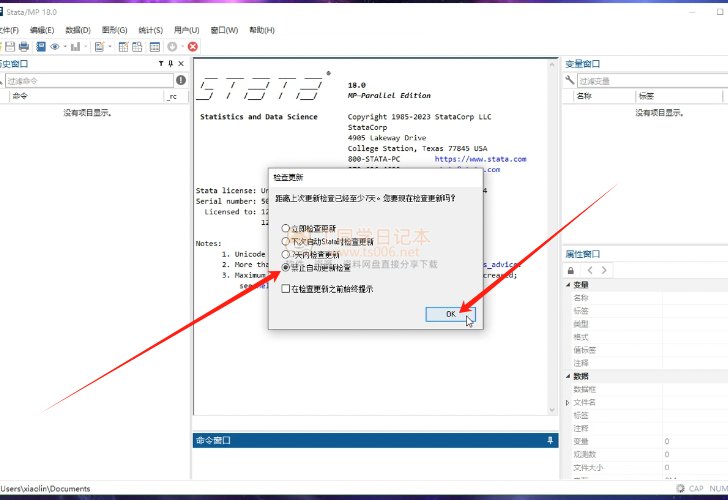The width and height of the screenshot is (728, 500).
Task: Click the Users\xiaolin\Documents path in status bar
Action: click(x=46, y=489)
